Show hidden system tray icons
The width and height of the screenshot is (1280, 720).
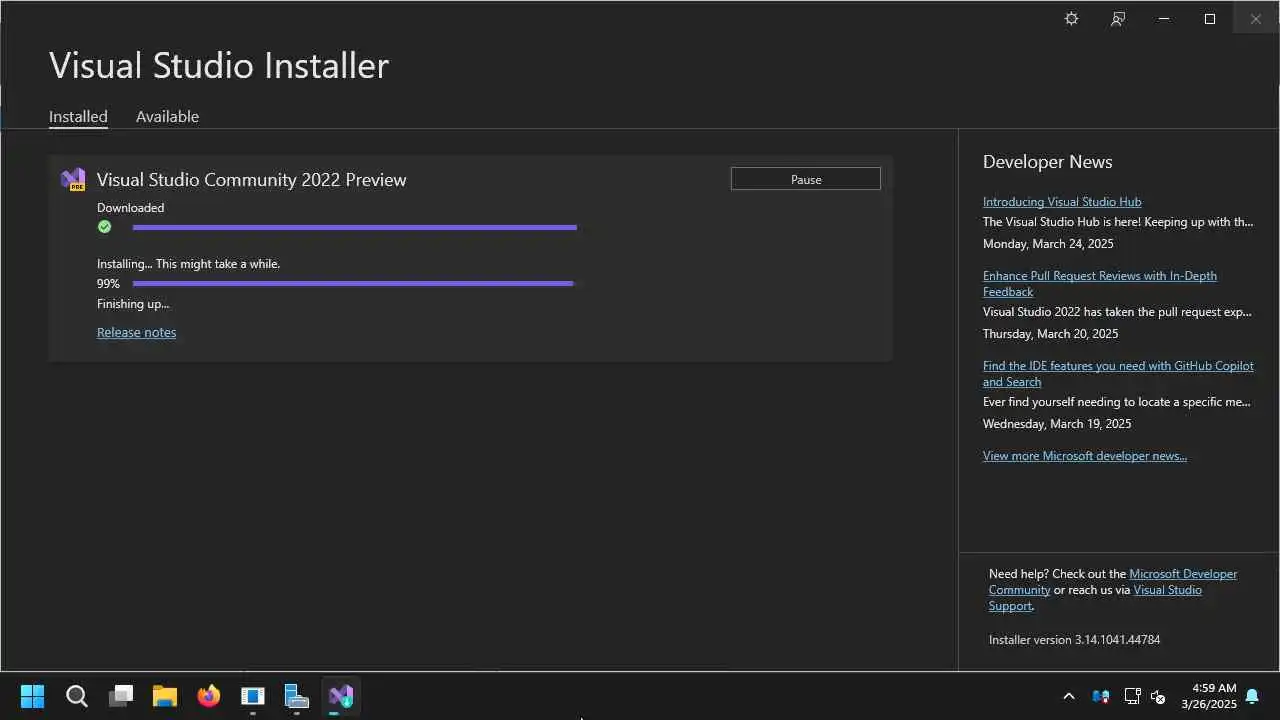1068,696
